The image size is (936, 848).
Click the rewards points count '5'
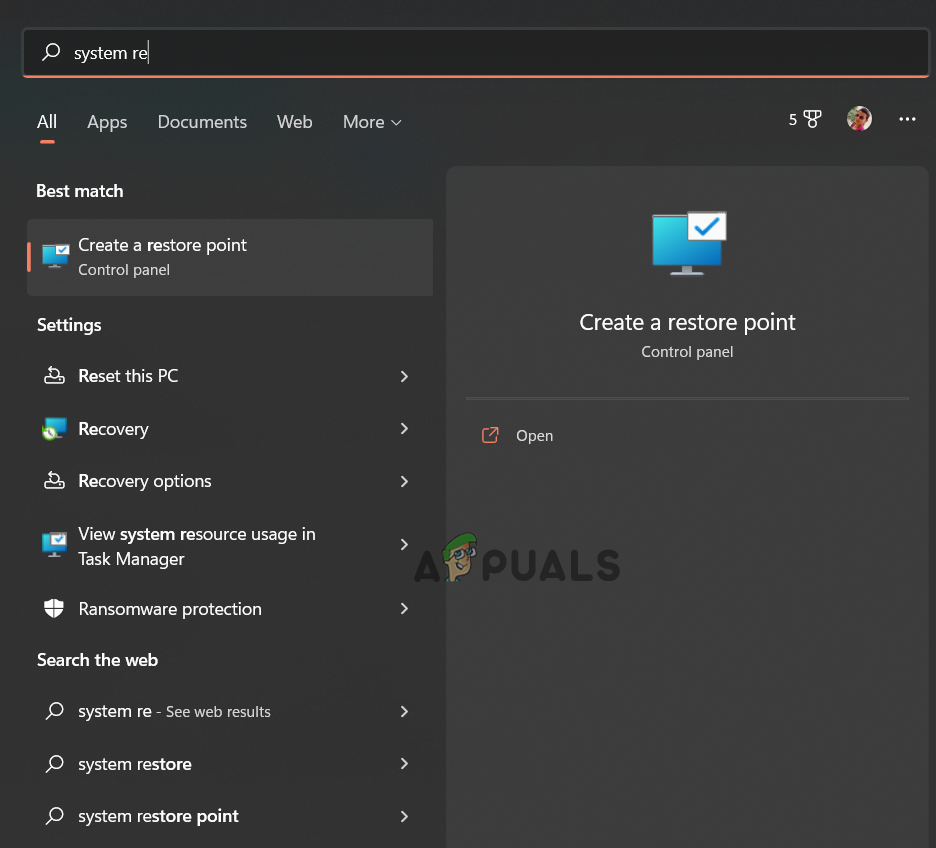[x=793, y=119]
